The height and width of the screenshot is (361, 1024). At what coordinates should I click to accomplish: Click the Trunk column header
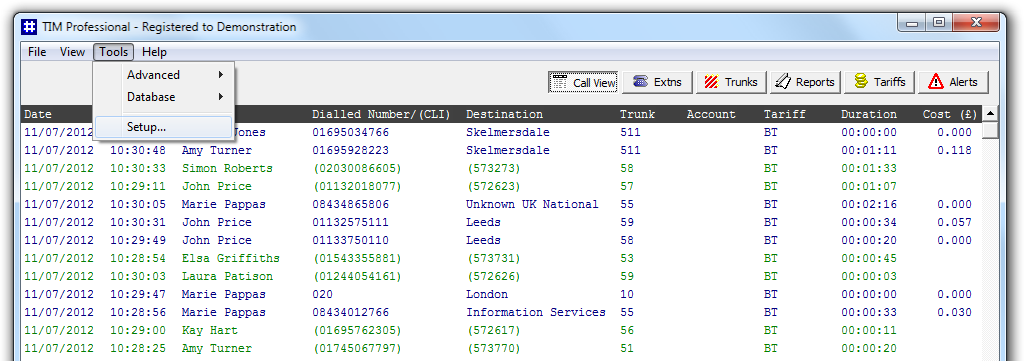point(637,114)
